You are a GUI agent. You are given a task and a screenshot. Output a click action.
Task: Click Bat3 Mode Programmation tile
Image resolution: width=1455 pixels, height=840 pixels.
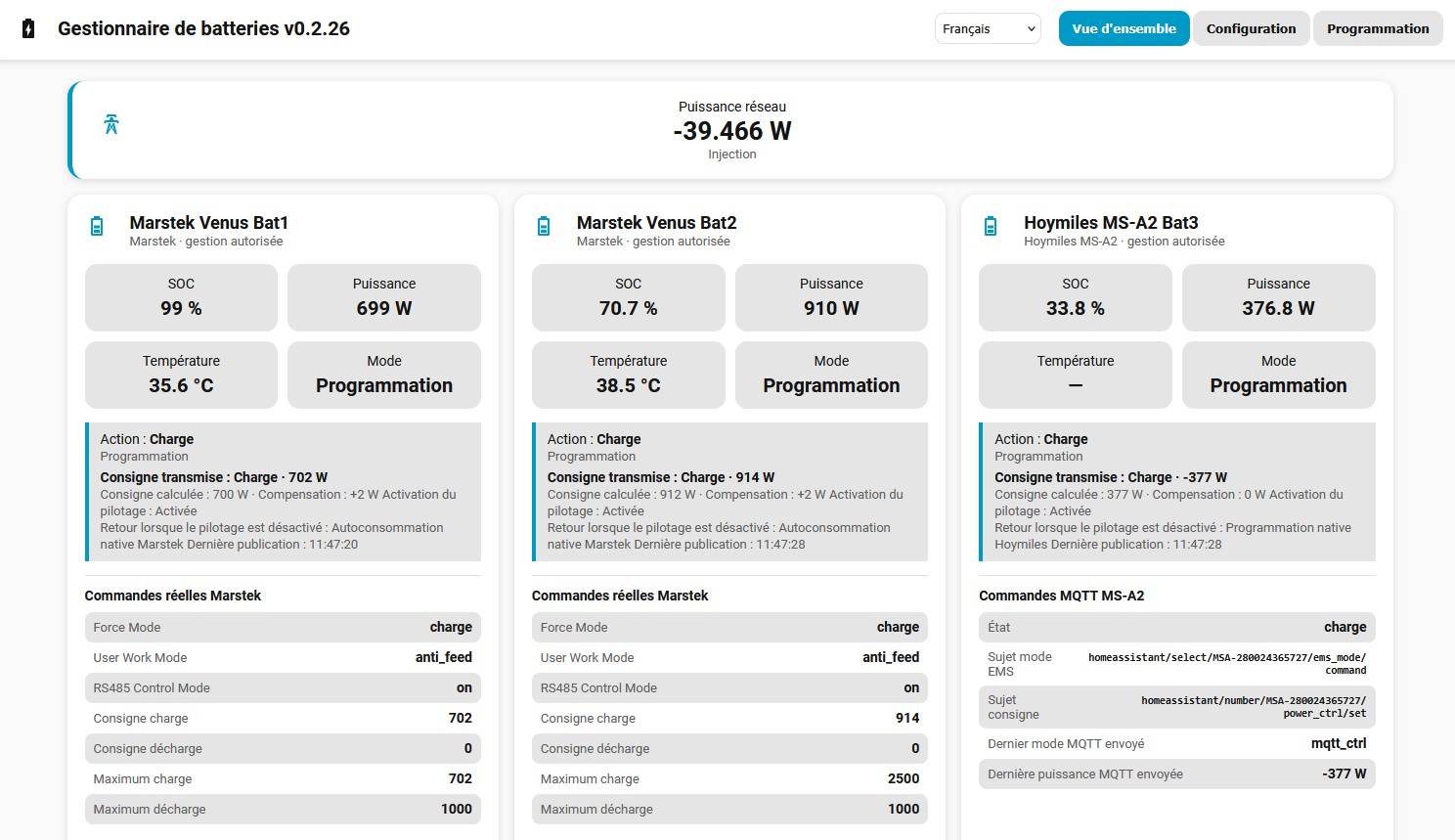1278,375
